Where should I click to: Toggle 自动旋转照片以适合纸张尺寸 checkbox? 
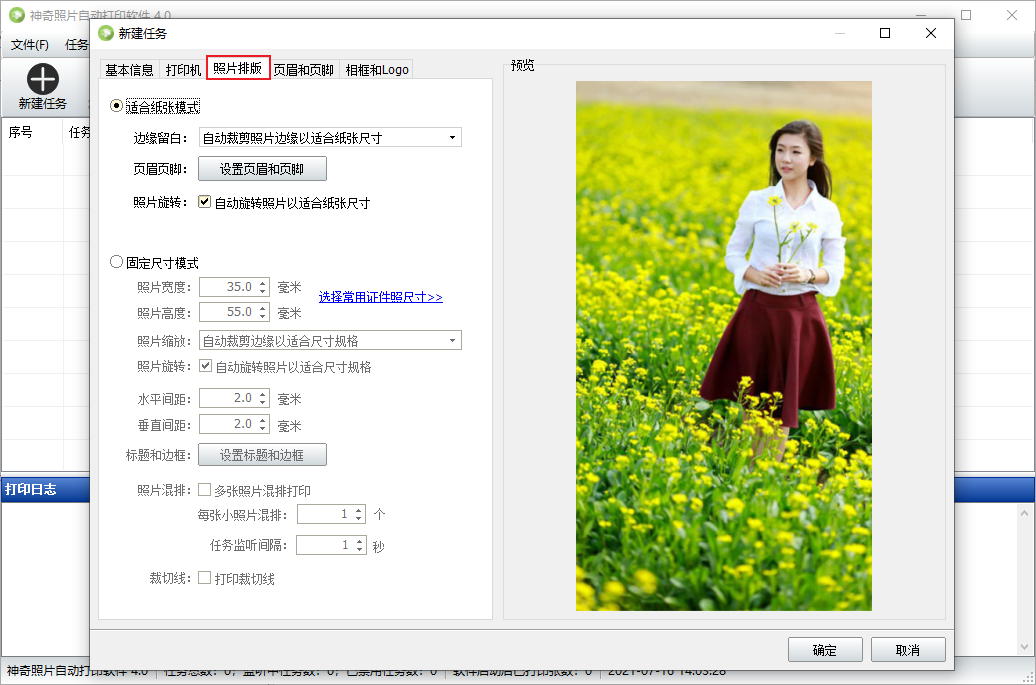point(205,202)
